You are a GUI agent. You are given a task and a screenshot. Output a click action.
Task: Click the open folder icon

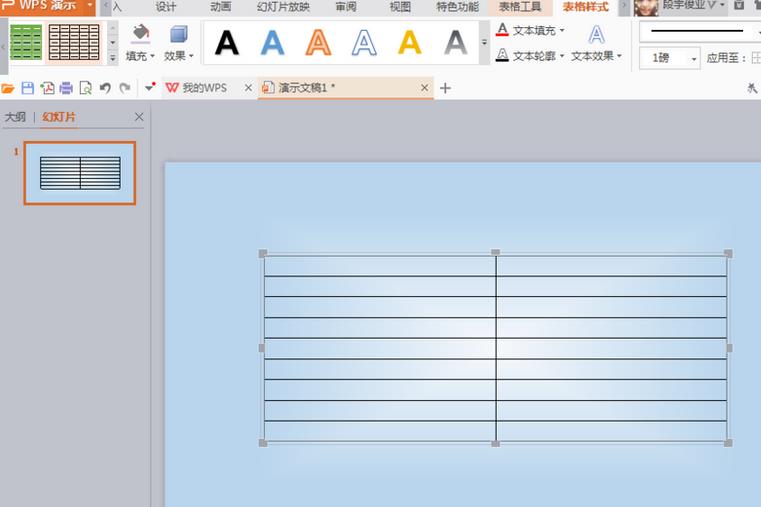coord(8,88)
